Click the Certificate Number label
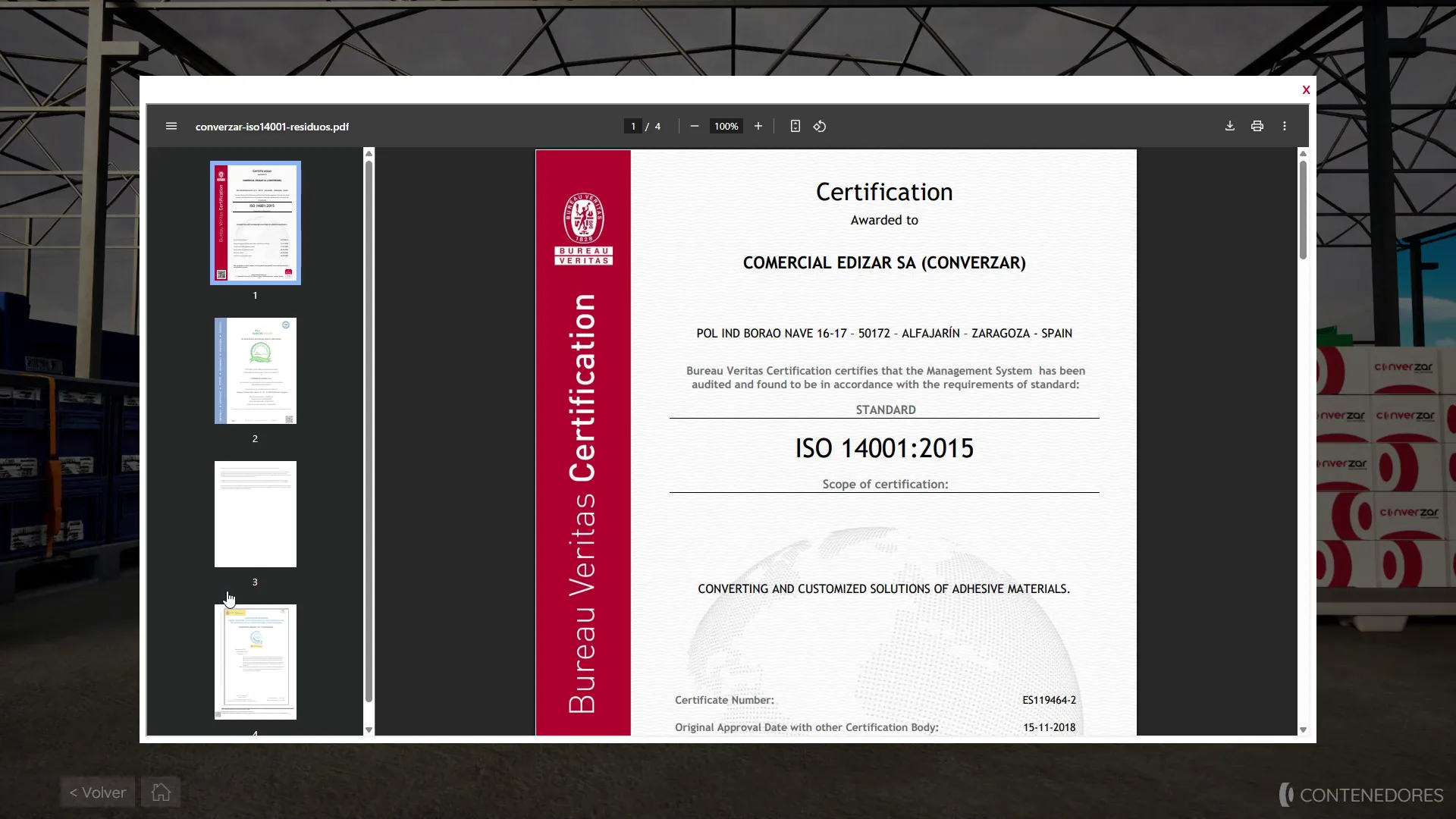The height and width of the screenshot is (819, 1456). click(724, 700)
